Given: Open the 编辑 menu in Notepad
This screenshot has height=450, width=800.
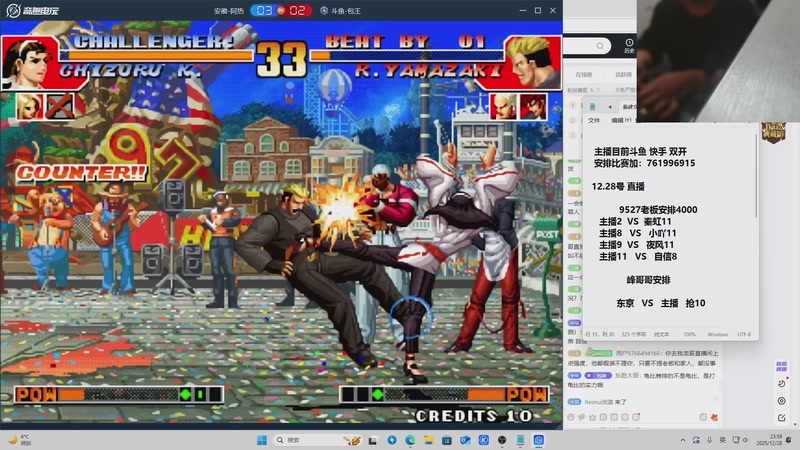Looking at the screenshot, I should point(617,120).
